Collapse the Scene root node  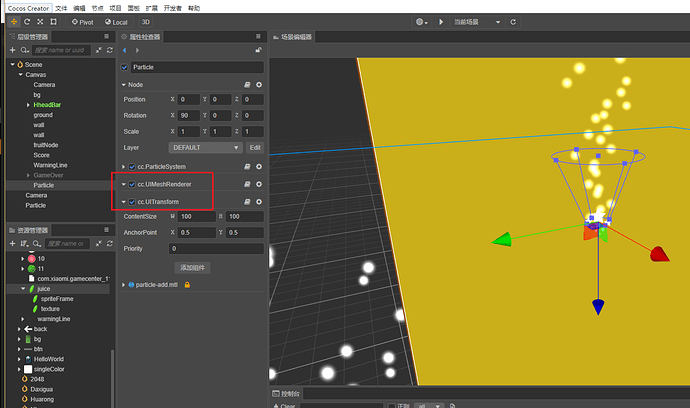point(12,64)
